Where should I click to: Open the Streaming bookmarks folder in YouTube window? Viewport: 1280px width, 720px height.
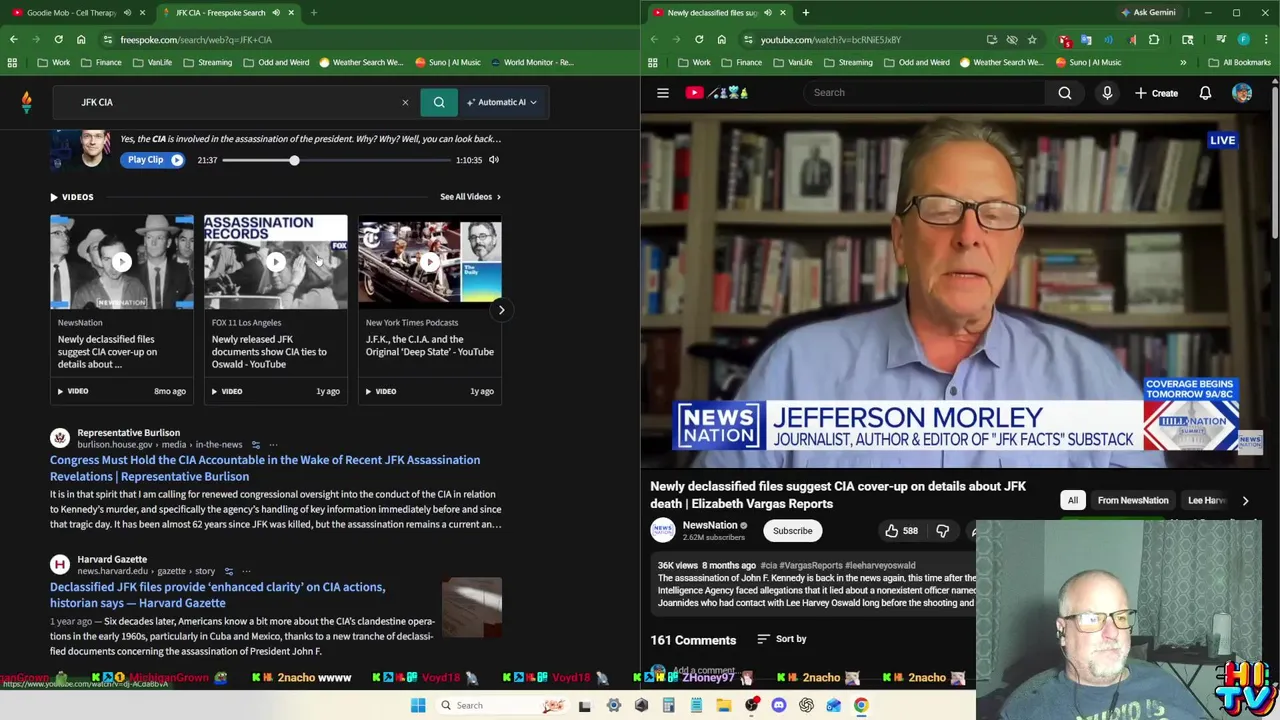(848, 62)
